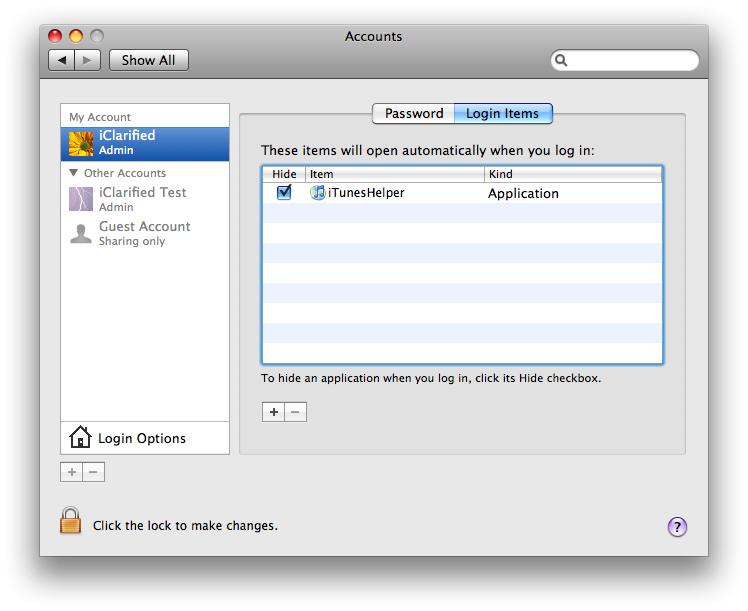
Task: Uncheck the Hide checkbox for iTunesHelper
Action: click(284, 193)
